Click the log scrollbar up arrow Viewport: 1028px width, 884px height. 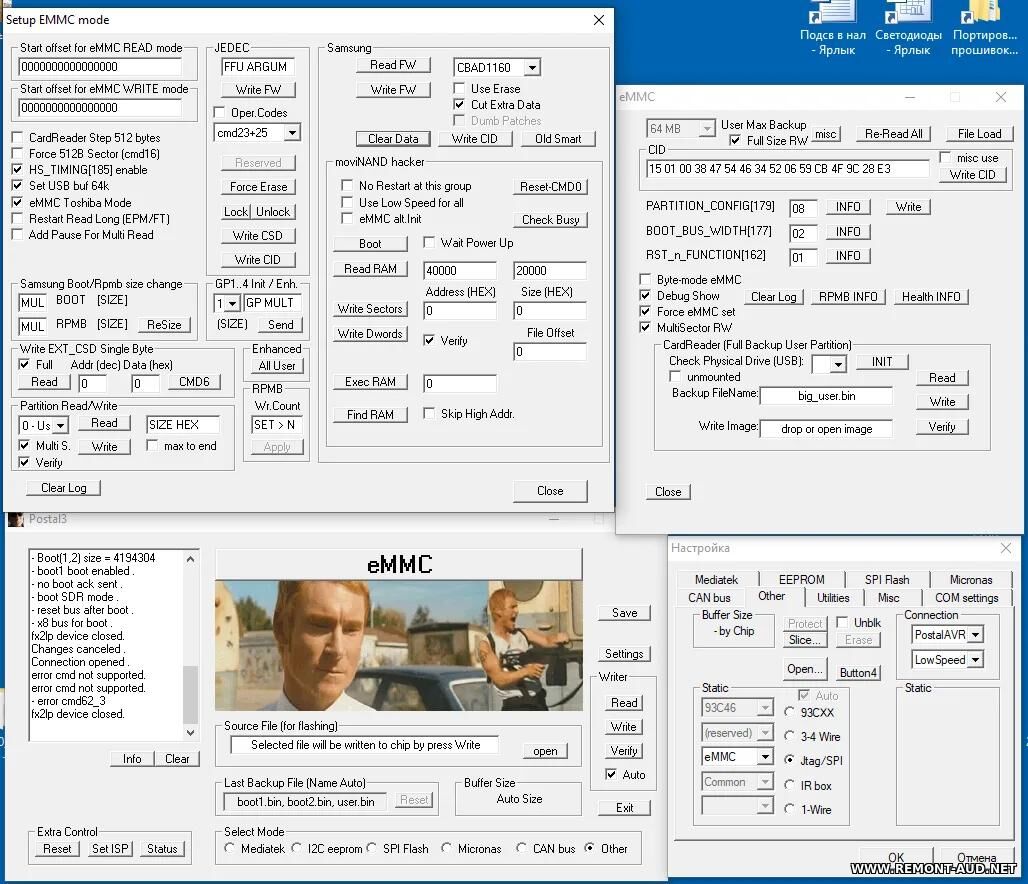[190, 559]
